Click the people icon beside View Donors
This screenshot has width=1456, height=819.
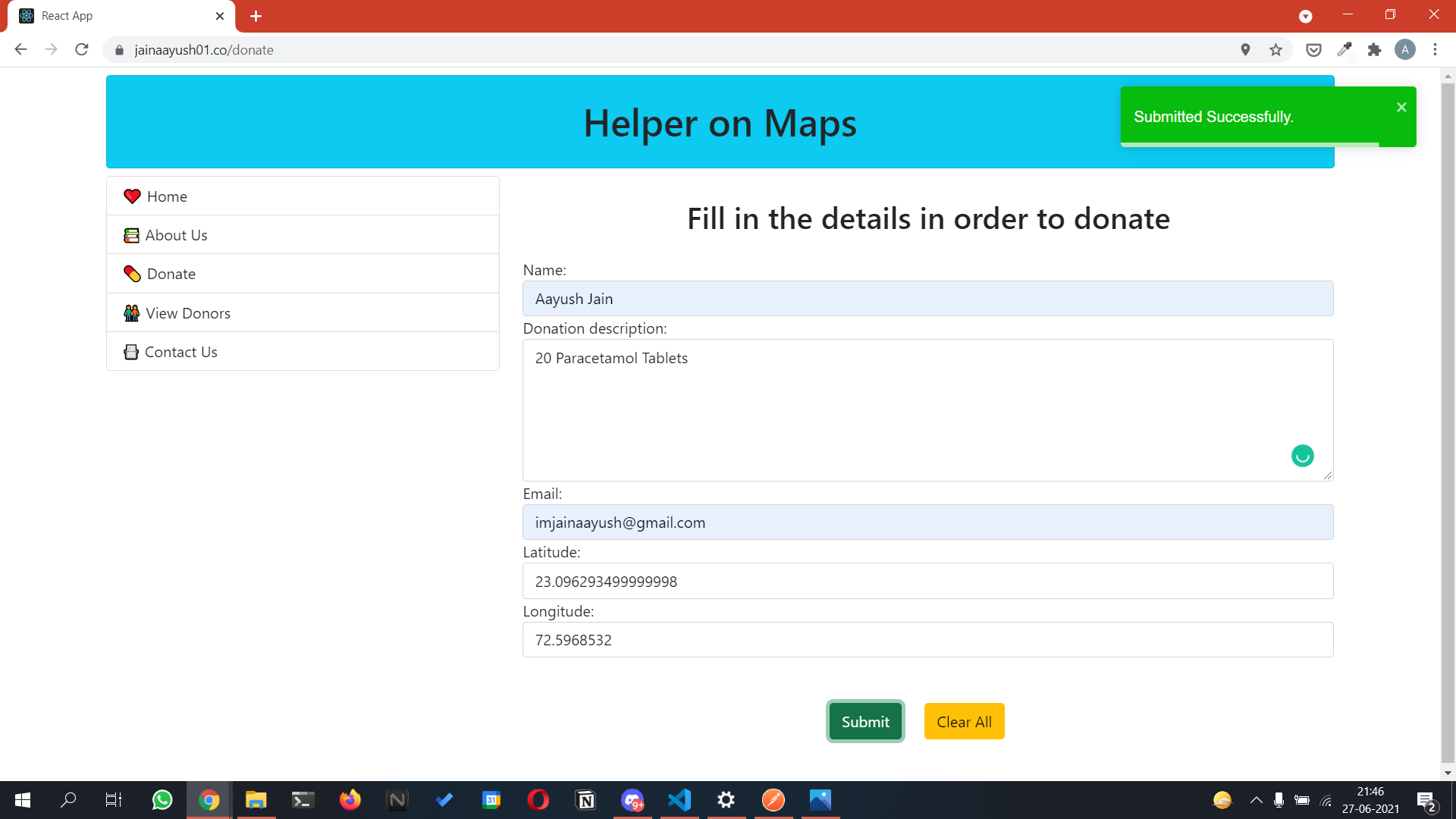[x=131, y=313]
